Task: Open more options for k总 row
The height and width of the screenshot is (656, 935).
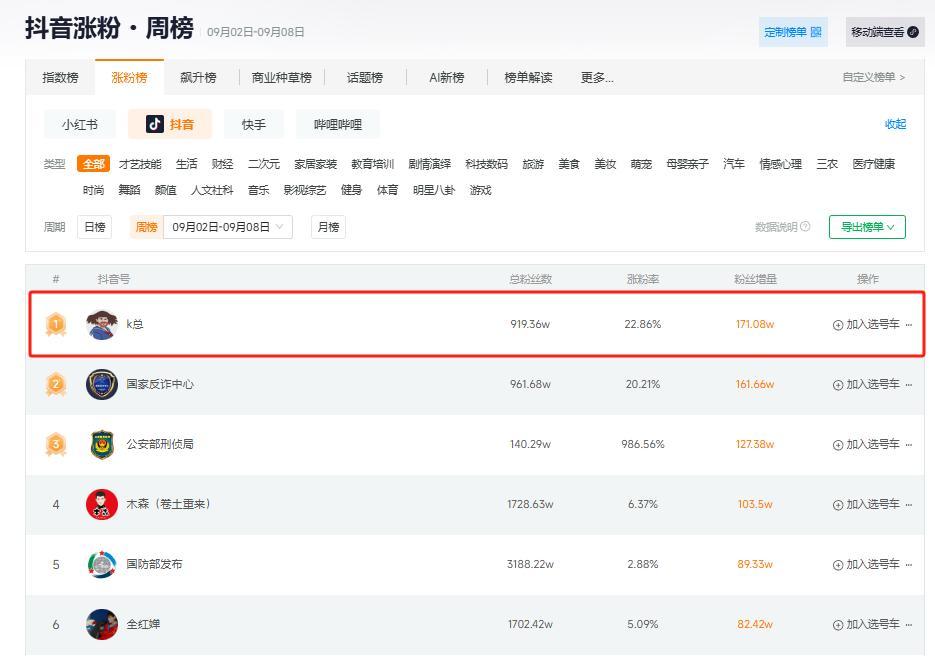Action: 908,325
